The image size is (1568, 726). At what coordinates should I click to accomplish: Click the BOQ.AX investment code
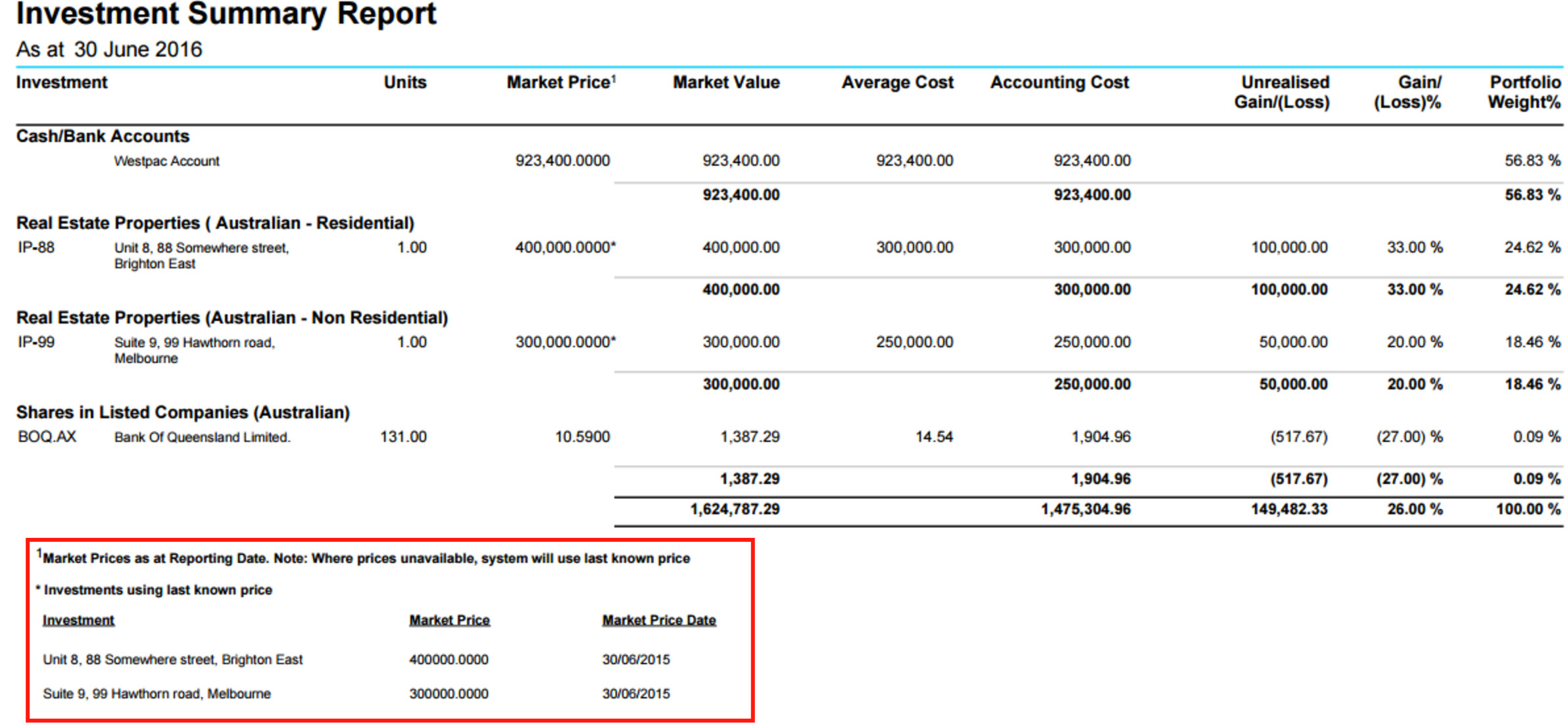click(x=47, y=437)
